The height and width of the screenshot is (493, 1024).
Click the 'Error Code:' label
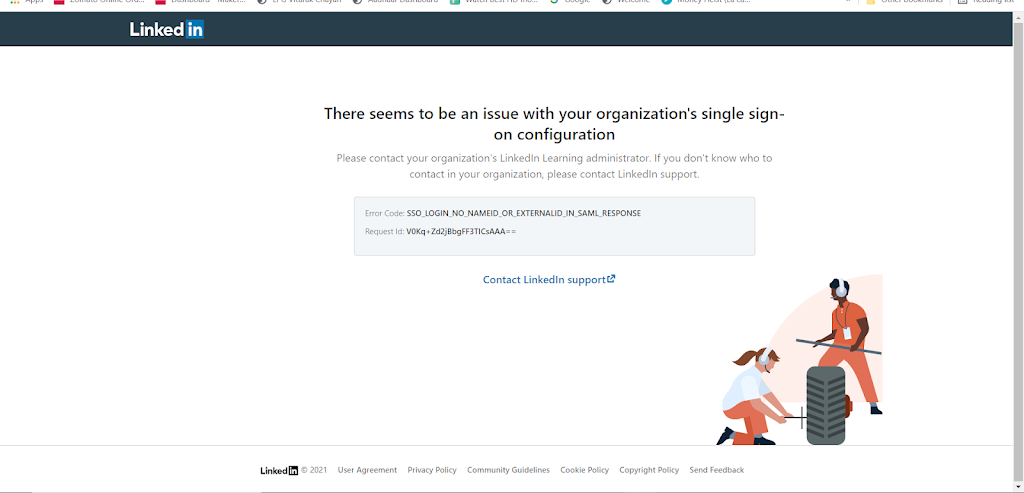point(385,214)
